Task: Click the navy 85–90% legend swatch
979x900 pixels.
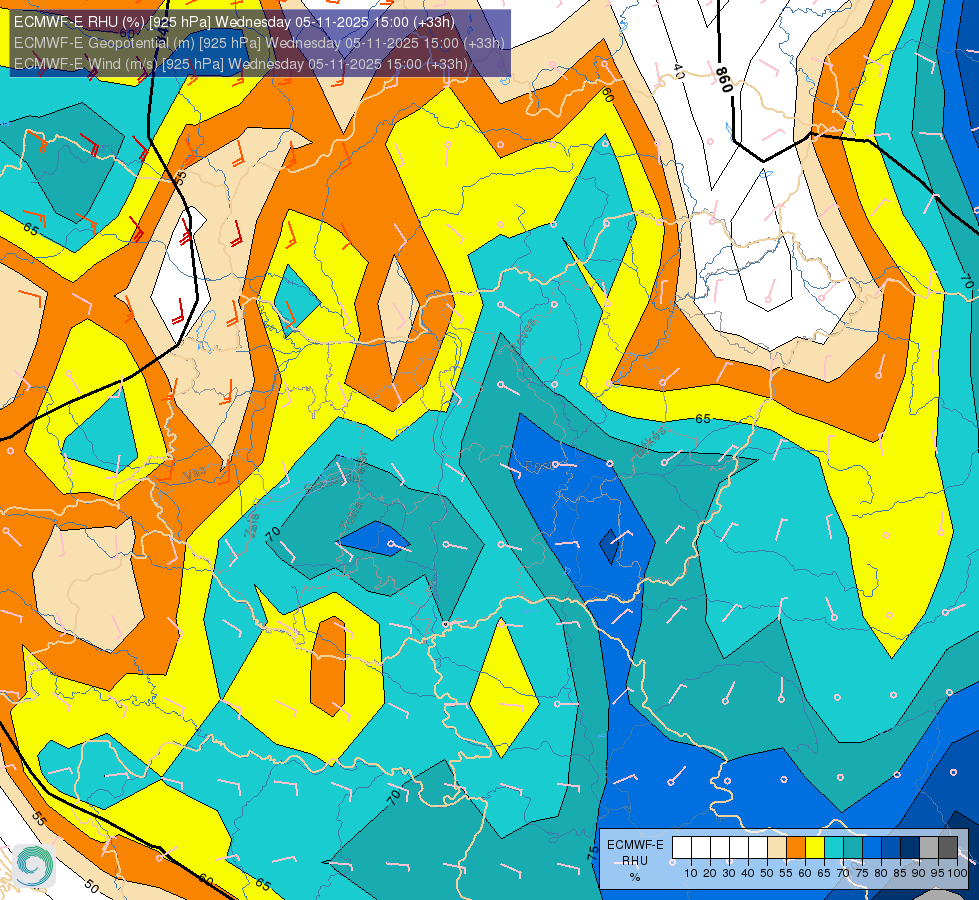Action: [910, 848]
